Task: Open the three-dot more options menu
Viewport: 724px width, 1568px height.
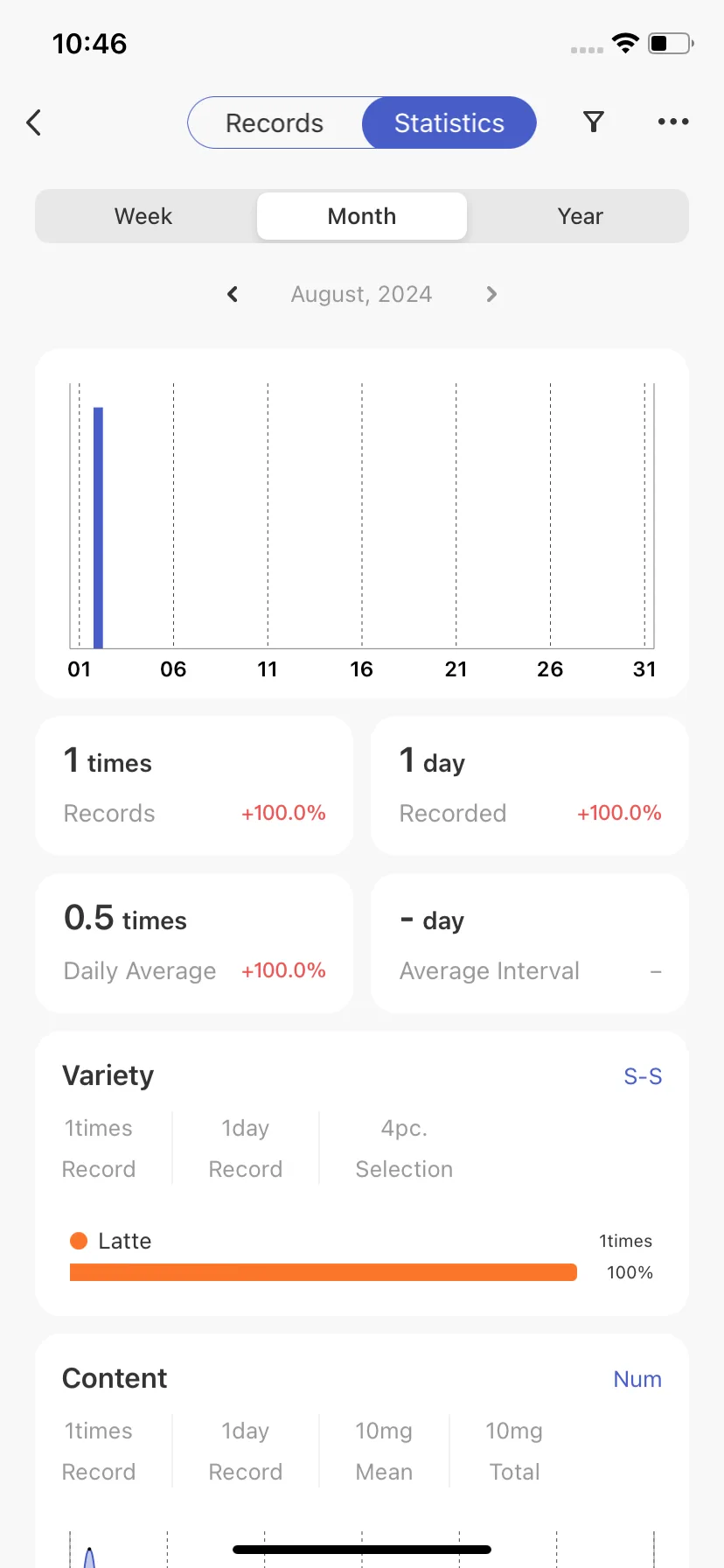Action: pos(673,122)
